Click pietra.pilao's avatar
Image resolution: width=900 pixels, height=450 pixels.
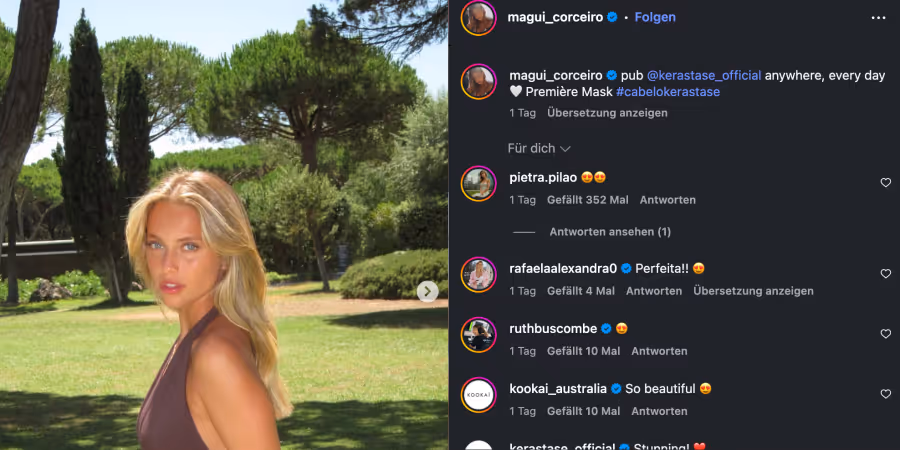point(479,183)
